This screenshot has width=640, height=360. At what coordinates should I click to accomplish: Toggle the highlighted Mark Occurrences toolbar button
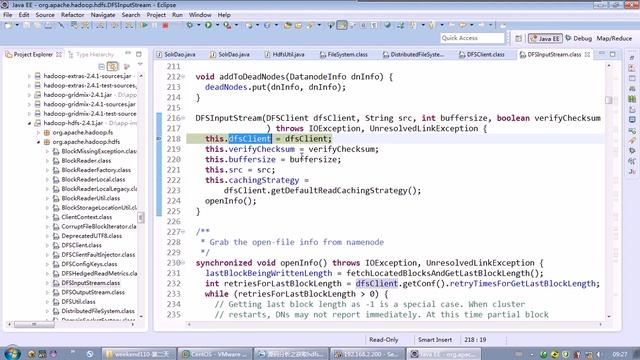(342, 25)
